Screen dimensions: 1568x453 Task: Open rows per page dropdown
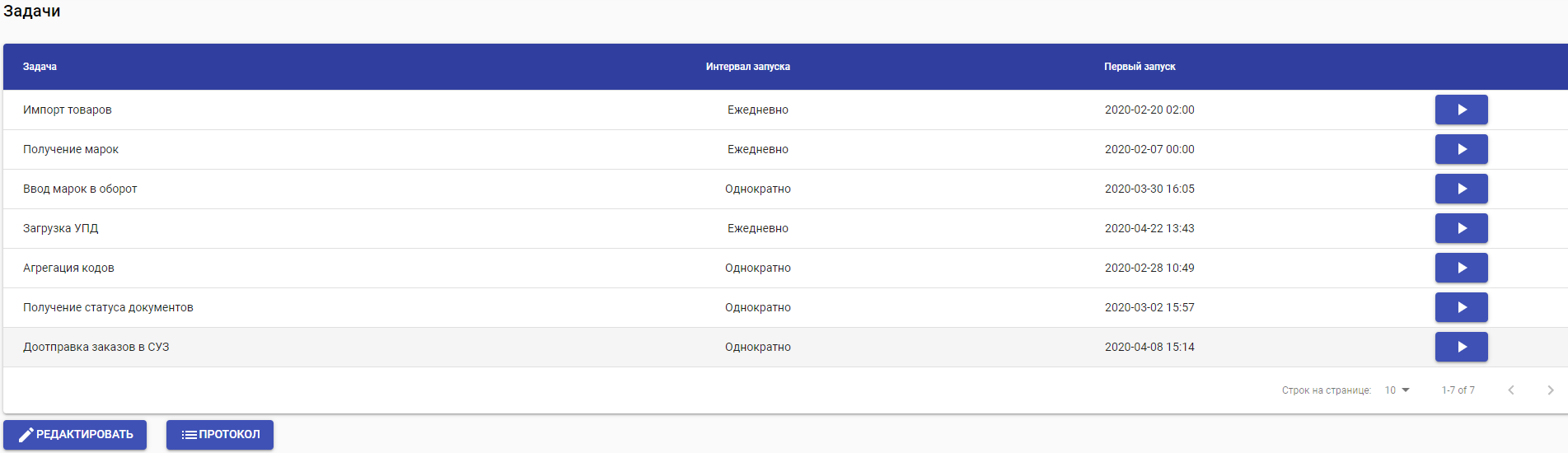point(1397,390)
